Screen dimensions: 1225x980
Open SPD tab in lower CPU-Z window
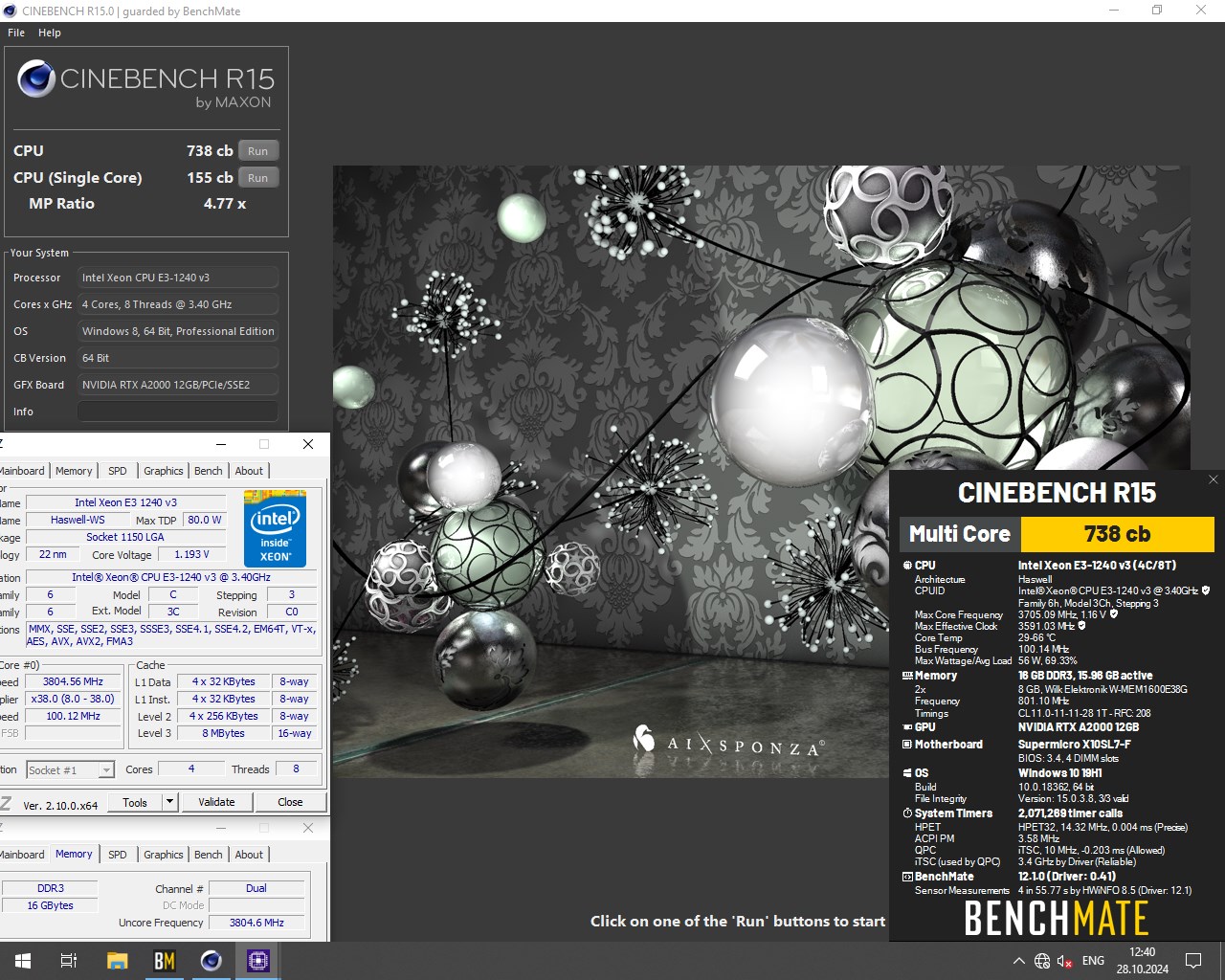(118, 855)
